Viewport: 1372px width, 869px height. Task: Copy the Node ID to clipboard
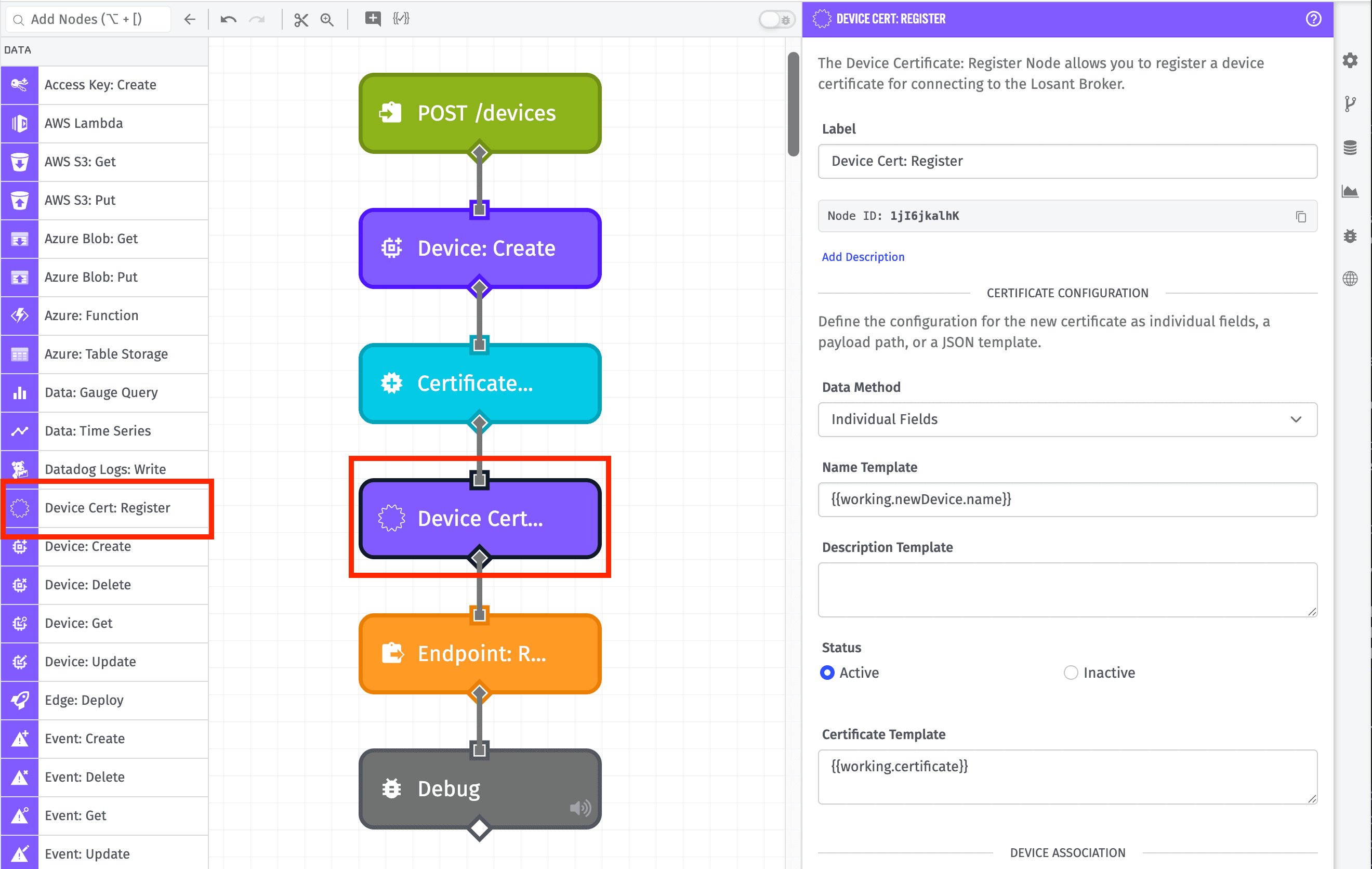(x=1301, y=217)
